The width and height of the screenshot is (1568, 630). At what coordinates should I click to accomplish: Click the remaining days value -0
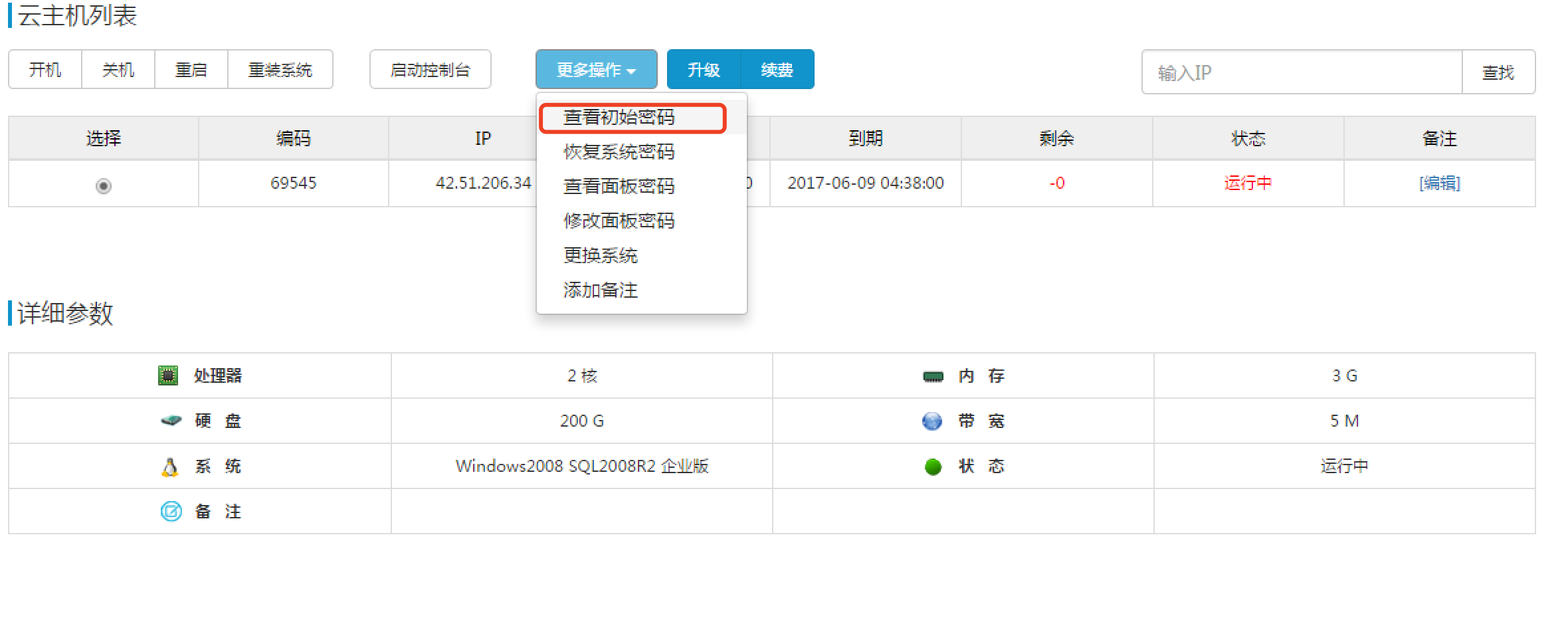coord(1057,183)
